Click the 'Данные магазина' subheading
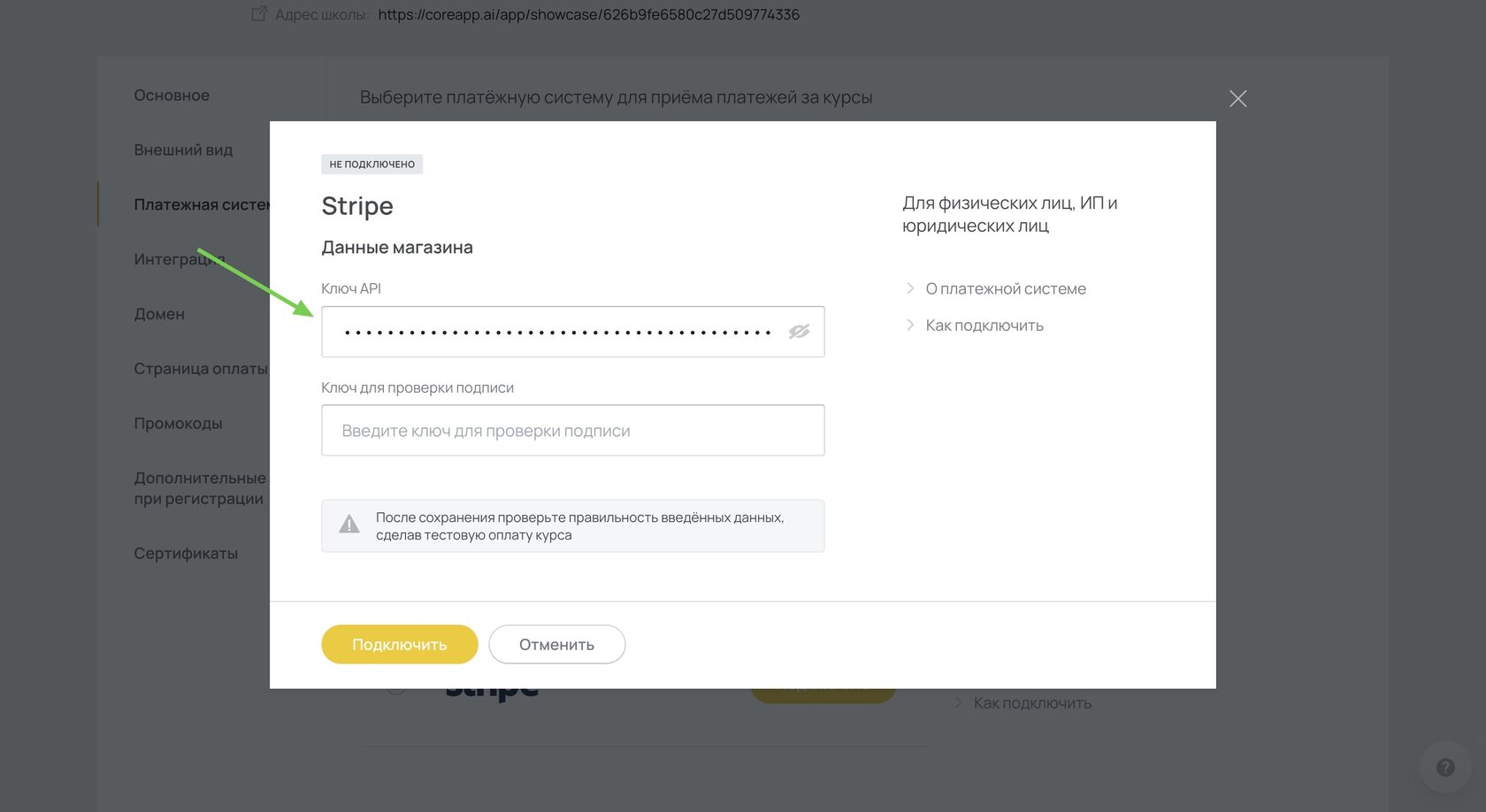Screen dimensions: 1486x812 [397, 248]
